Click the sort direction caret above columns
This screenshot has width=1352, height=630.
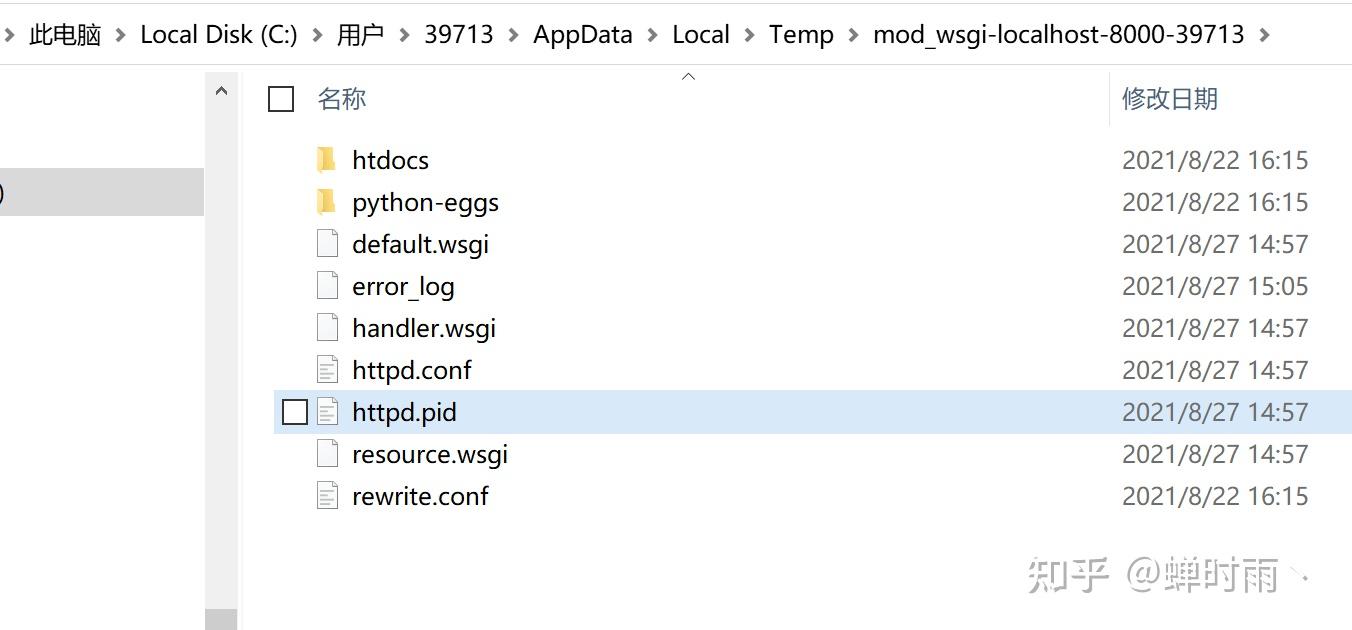[x=688, y=75]
